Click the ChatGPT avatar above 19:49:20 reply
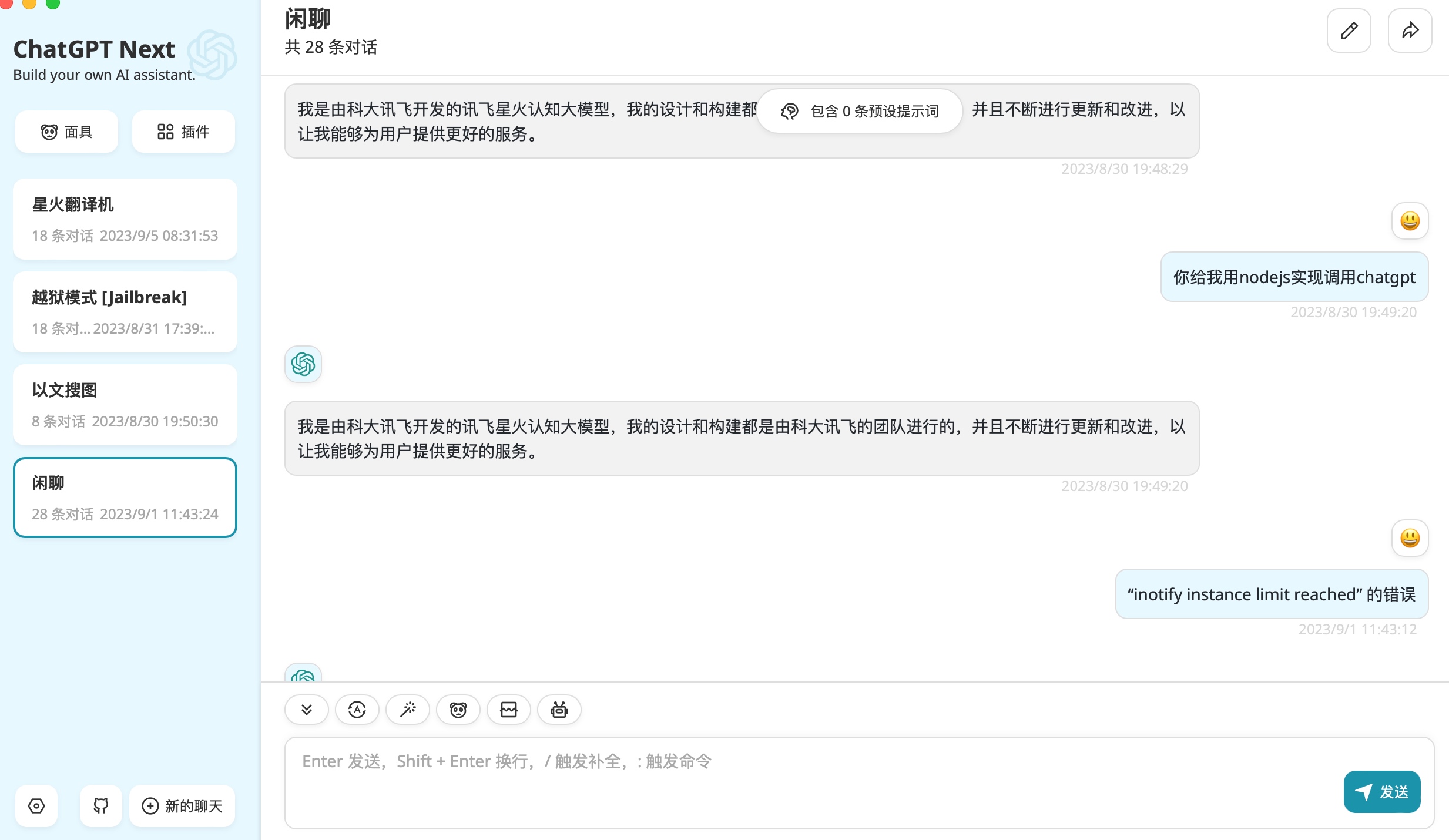This screenshot has width=1449, height=840. click(303, 364)
